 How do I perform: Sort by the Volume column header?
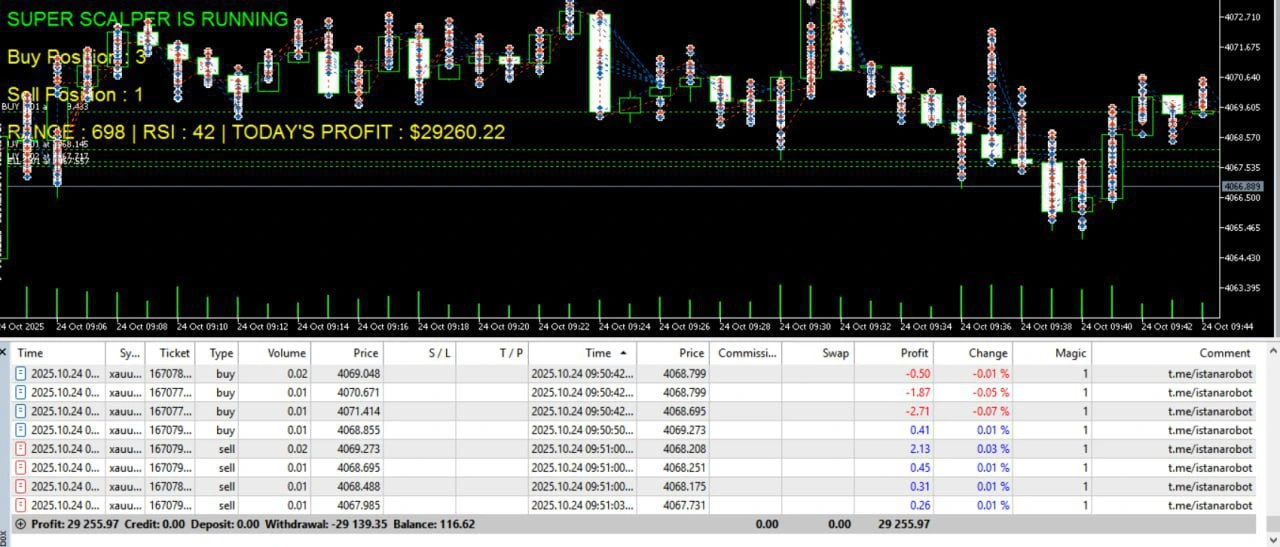[x=275, y=353]
